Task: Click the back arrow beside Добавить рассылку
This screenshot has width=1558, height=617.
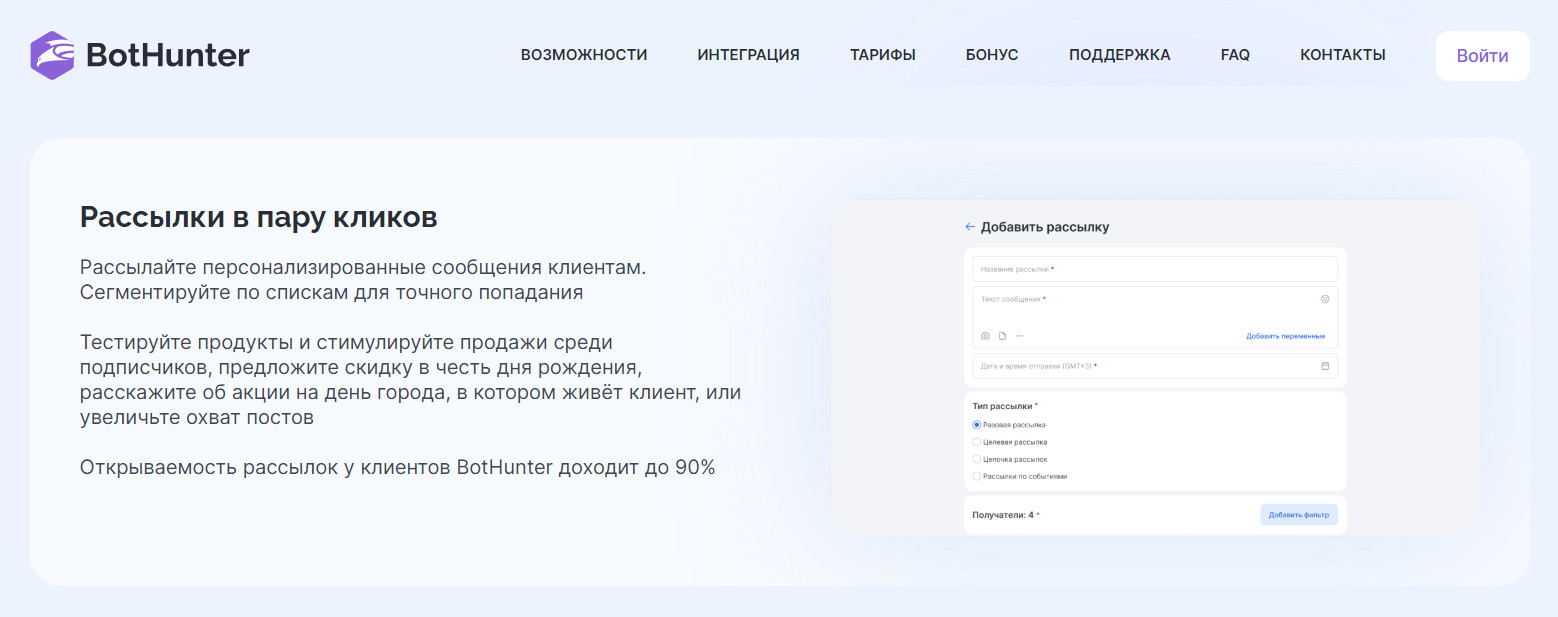Action: coord(969,227)
